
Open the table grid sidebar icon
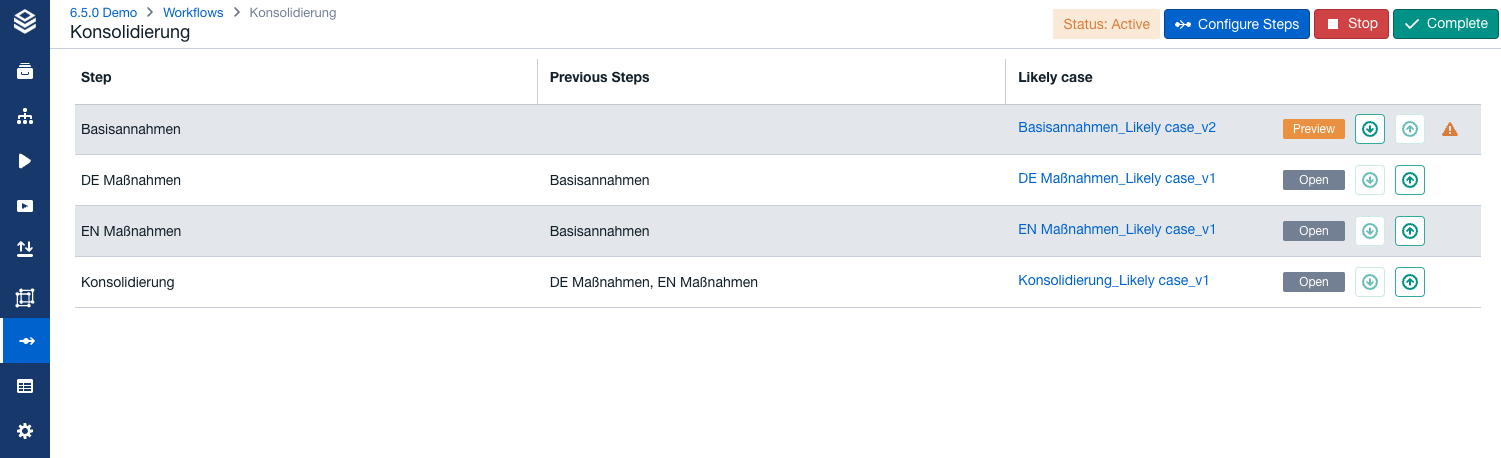point(25,386)
